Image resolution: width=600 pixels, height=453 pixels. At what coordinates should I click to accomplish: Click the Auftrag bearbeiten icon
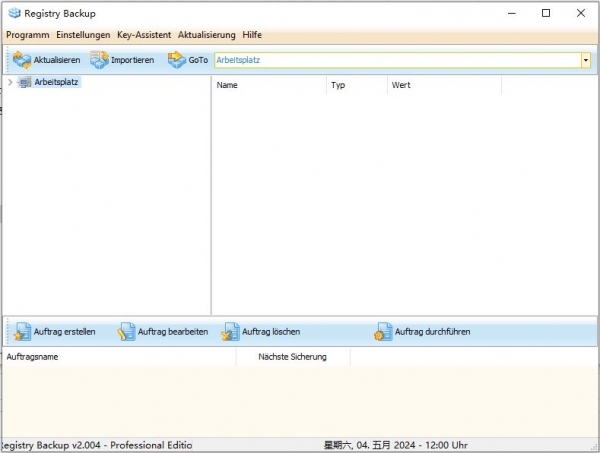pyautogui.click(x=126, y=332)
